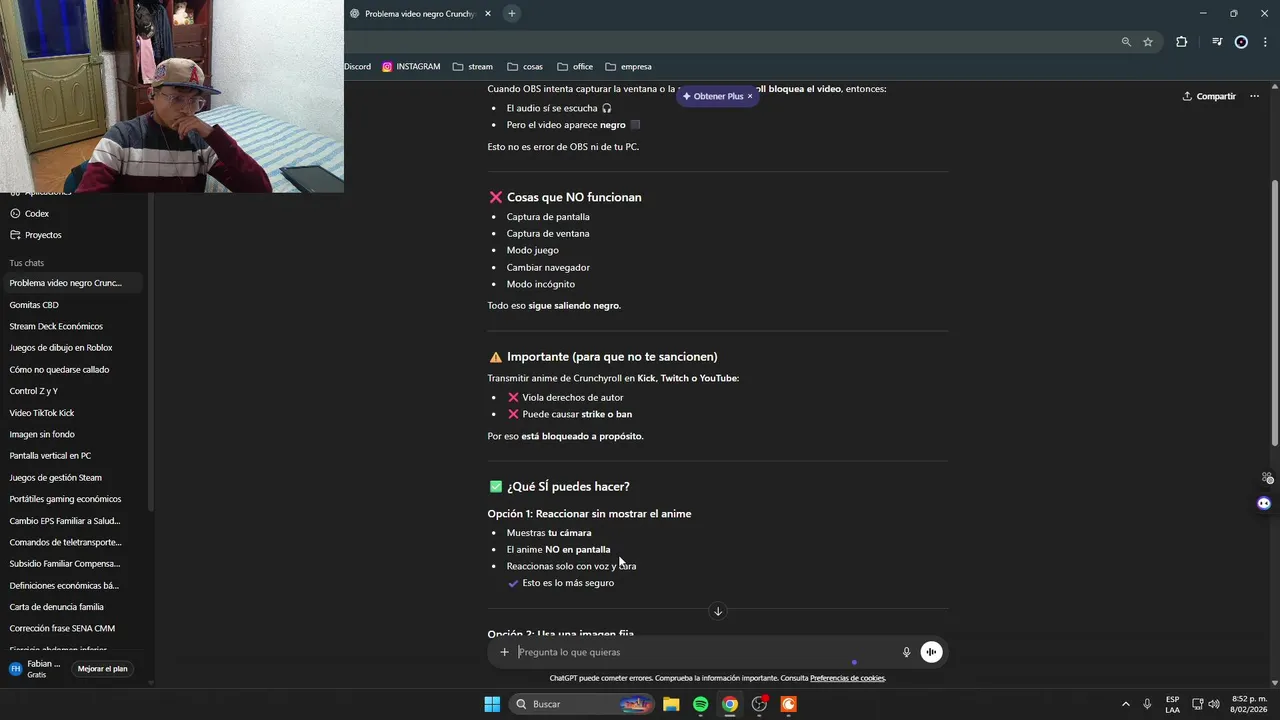Open the clock and date flyout

click(x=1249, y=704)
